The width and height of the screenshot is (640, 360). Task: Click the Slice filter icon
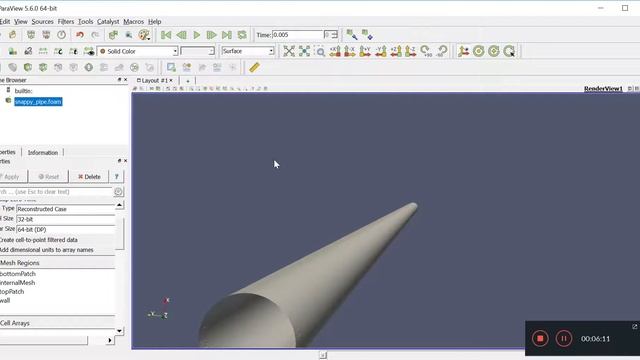43,67
